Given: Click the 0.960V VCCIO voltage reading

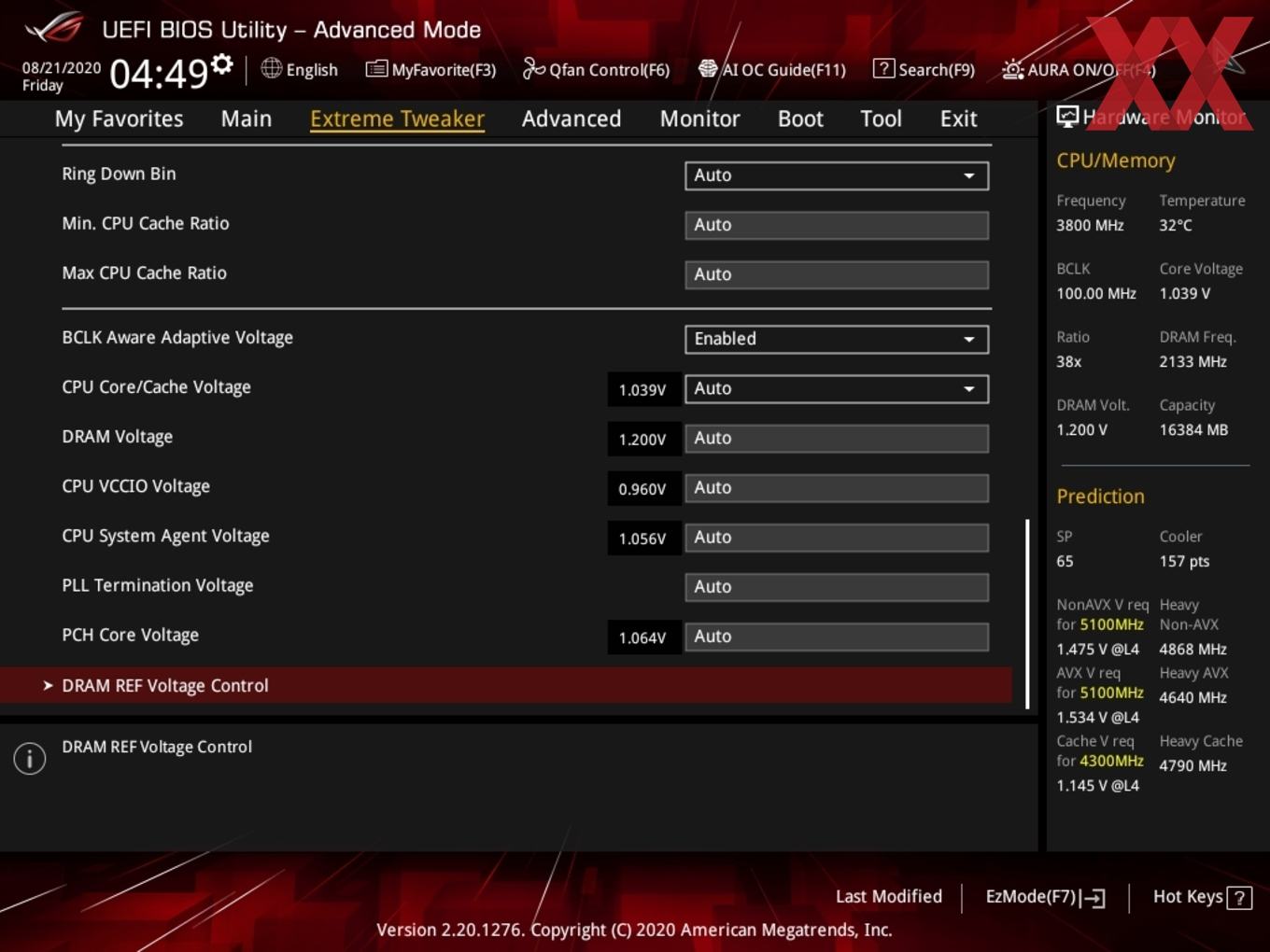Looking at the screenshot, I should [642, 488].
